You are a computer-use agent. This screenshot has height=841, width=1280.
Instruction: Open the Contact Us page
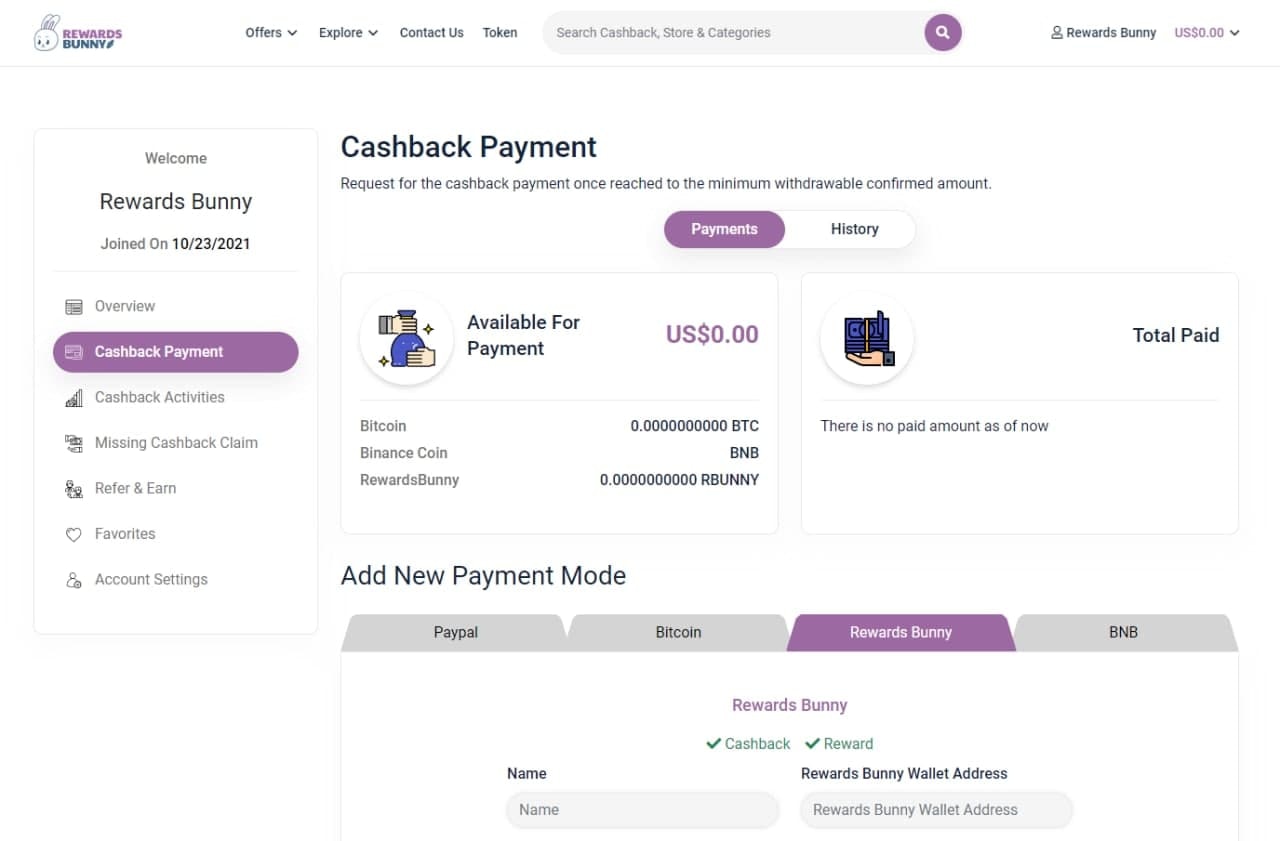coord(431,32)
